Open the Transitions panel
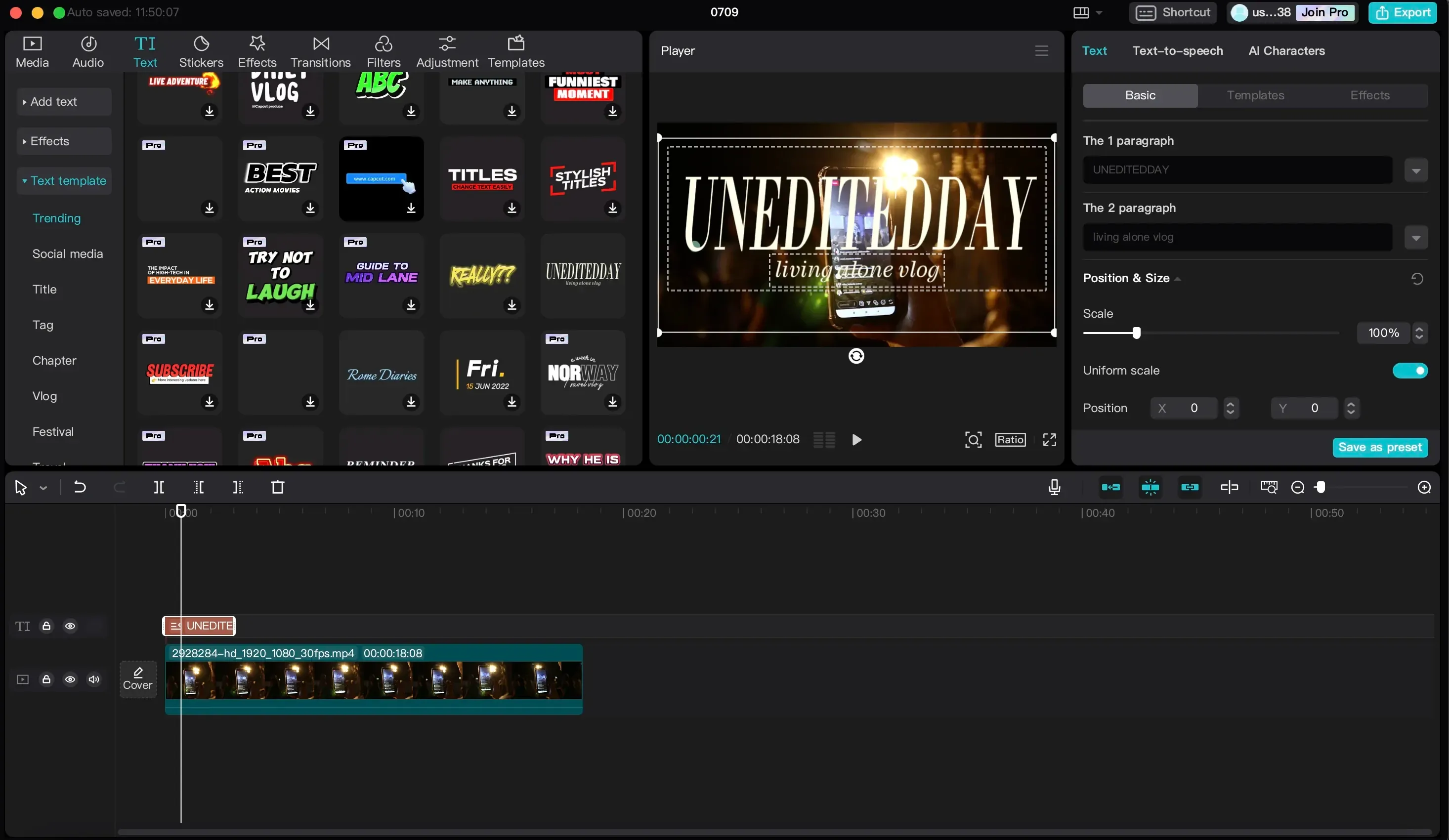The height and width of the screenshot is (840, 1449). pyautogui.click(x=320, y=52)
